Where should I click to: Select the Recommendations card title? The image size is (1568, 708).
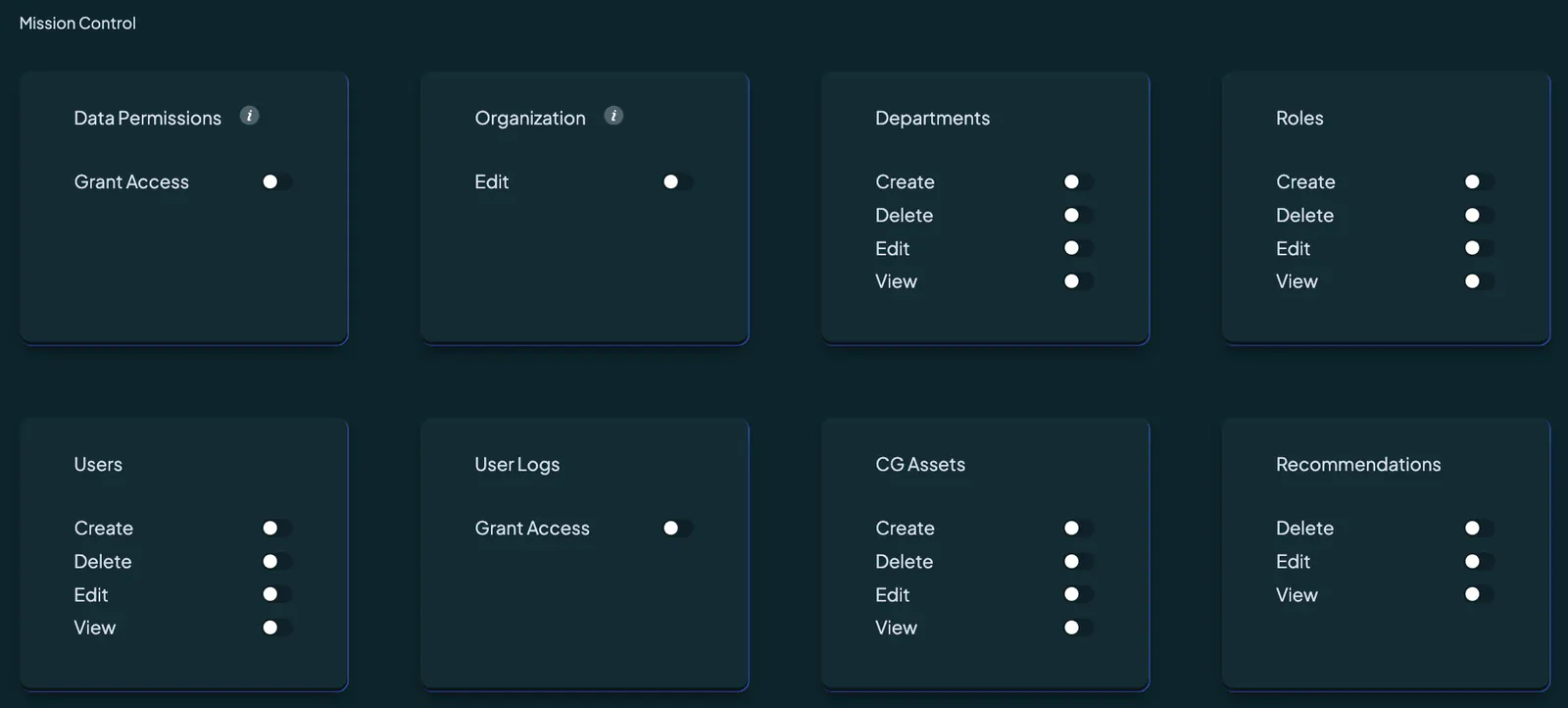[1358, 465]
